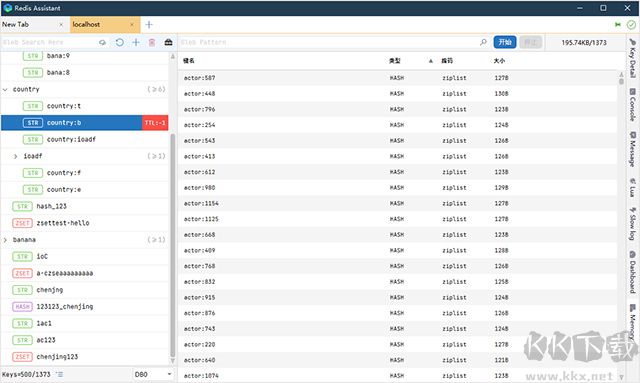Image resolution: width=640 pixels, height=383 pixels.
Task: Select the ioC key
Action: tap(84, 257)
